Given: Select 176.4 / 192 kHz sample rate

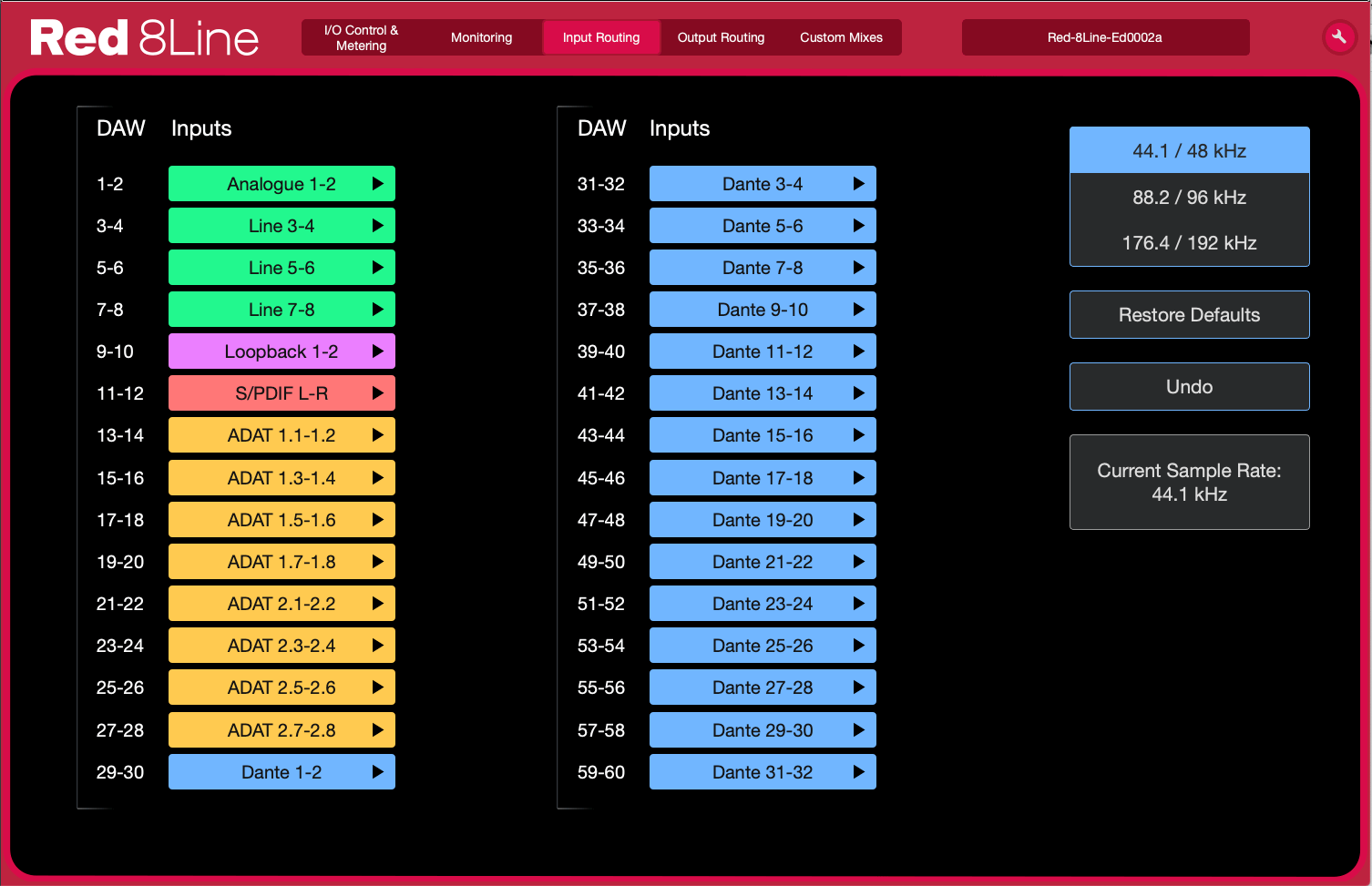Looking at the screenshot, I should [x=1189, y=243].
